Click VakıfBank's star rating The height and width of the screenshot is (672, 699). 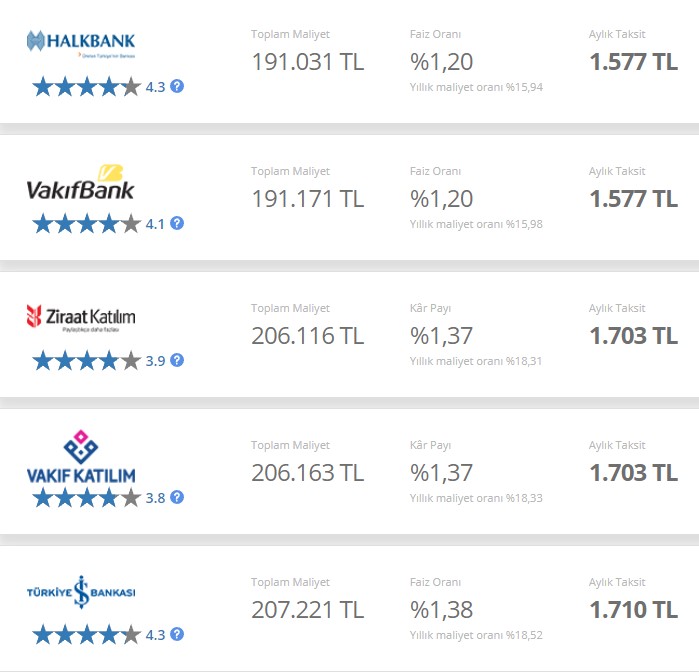click(86, 224)
